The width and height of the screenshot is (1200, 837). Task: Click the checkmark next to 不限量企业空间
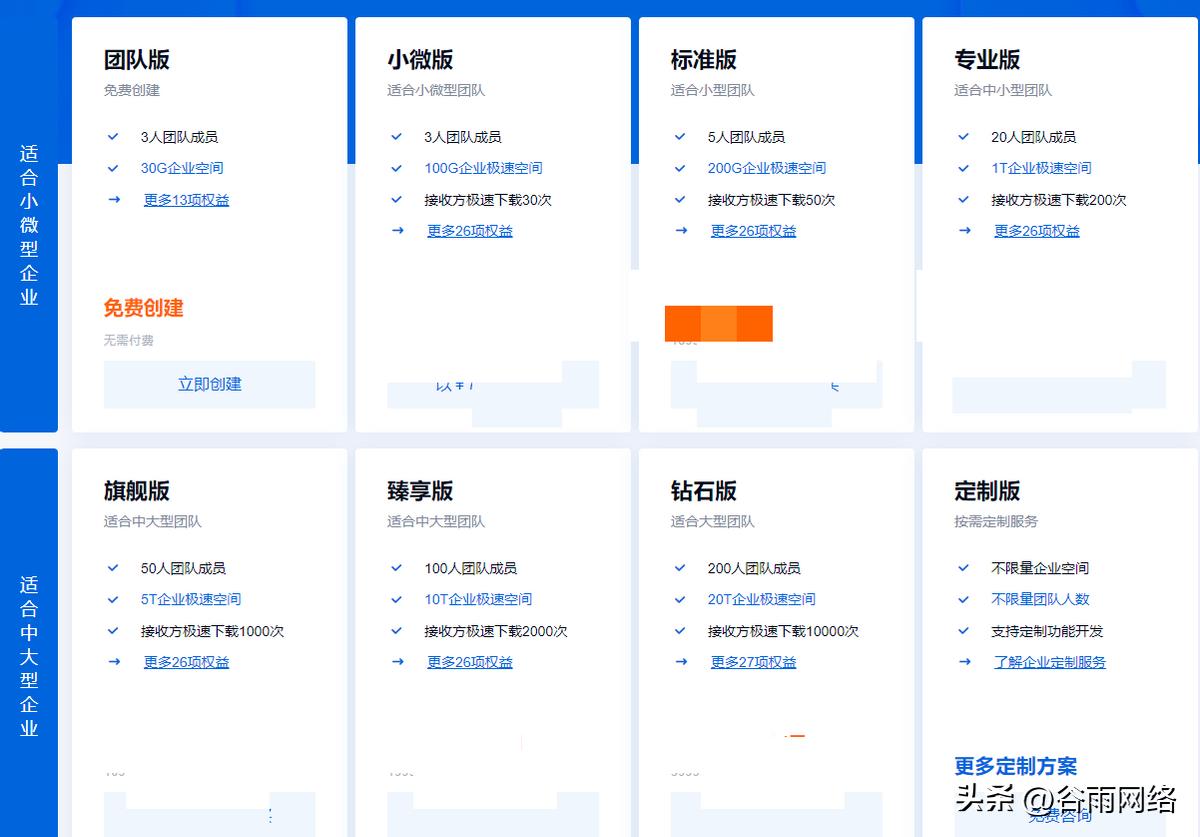pyautogui.click(x=963, y=568)
